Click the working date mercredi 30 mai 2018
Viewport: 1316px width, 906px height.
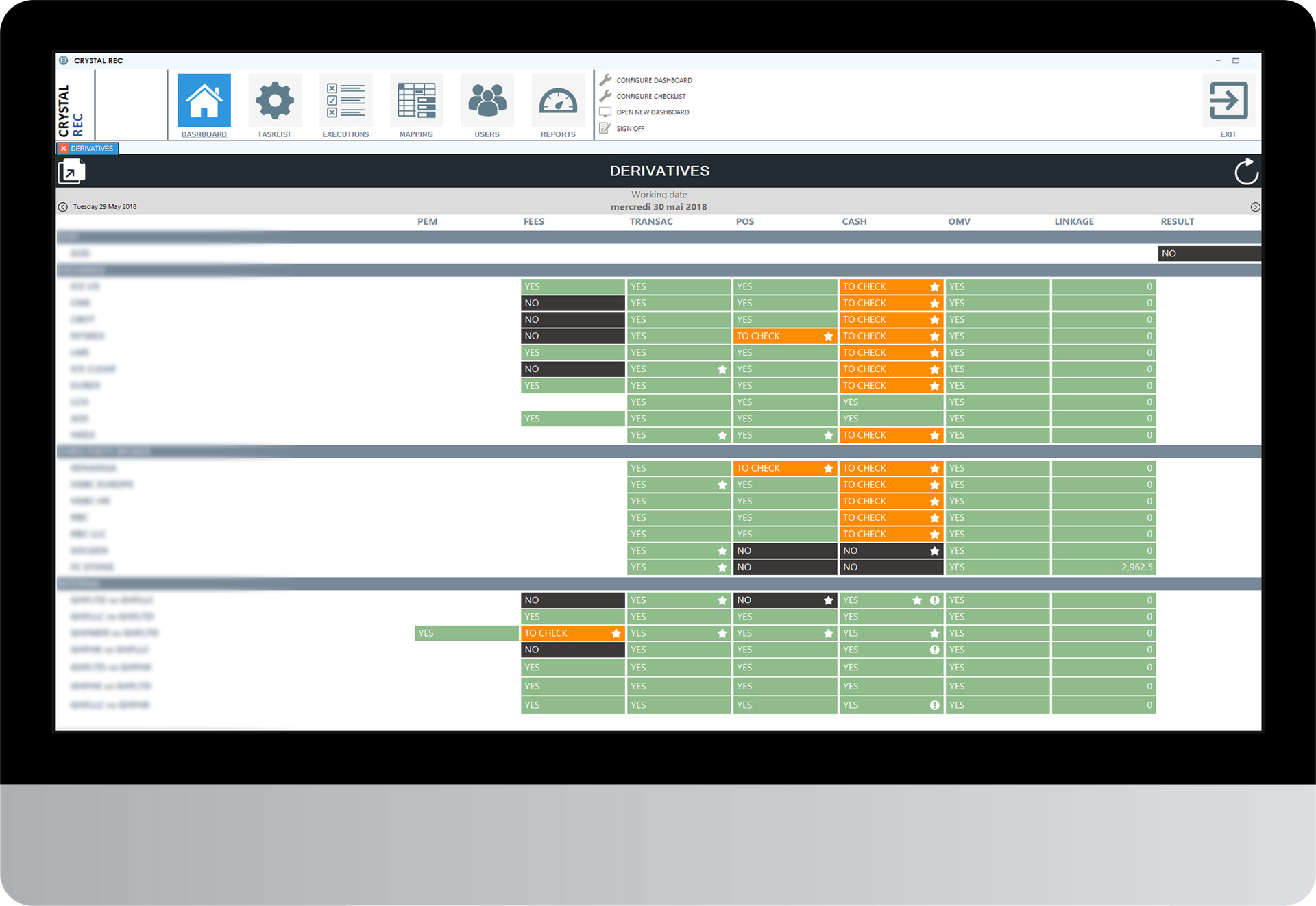point(659,207)
